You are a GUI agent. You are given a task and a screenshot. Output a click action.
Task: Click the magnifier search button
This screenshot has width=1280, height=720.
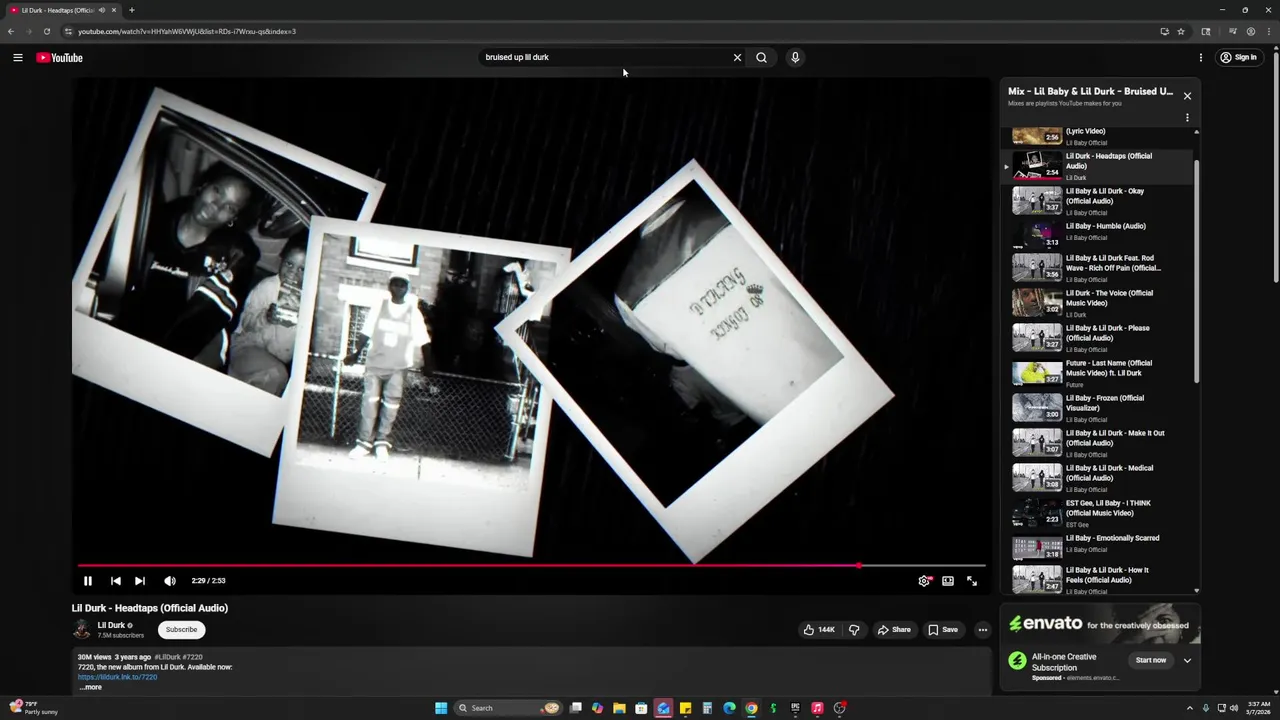coord(761,57)
